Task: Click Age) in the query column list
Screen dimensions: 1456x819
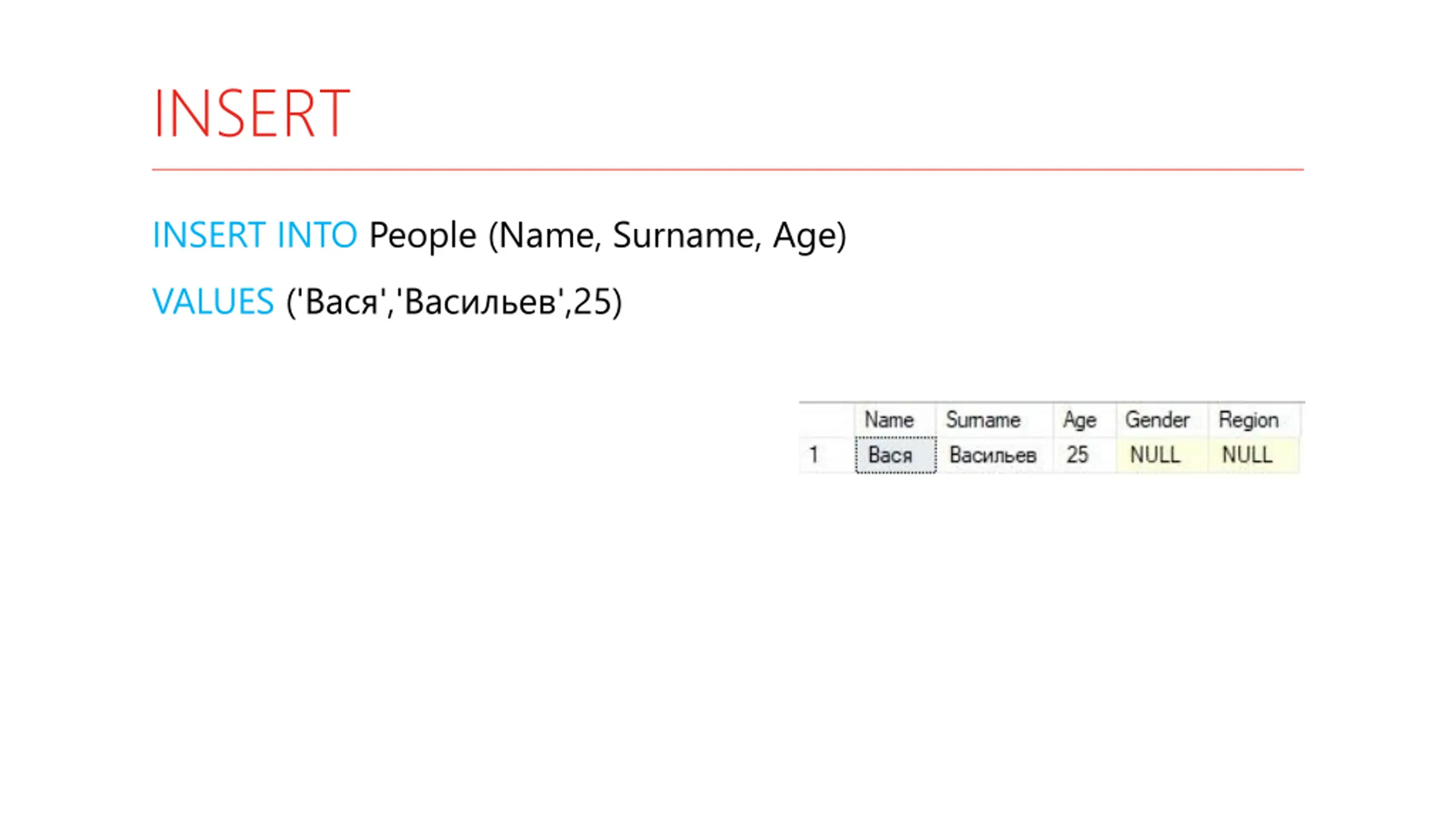Action: [x=809, y=236]
